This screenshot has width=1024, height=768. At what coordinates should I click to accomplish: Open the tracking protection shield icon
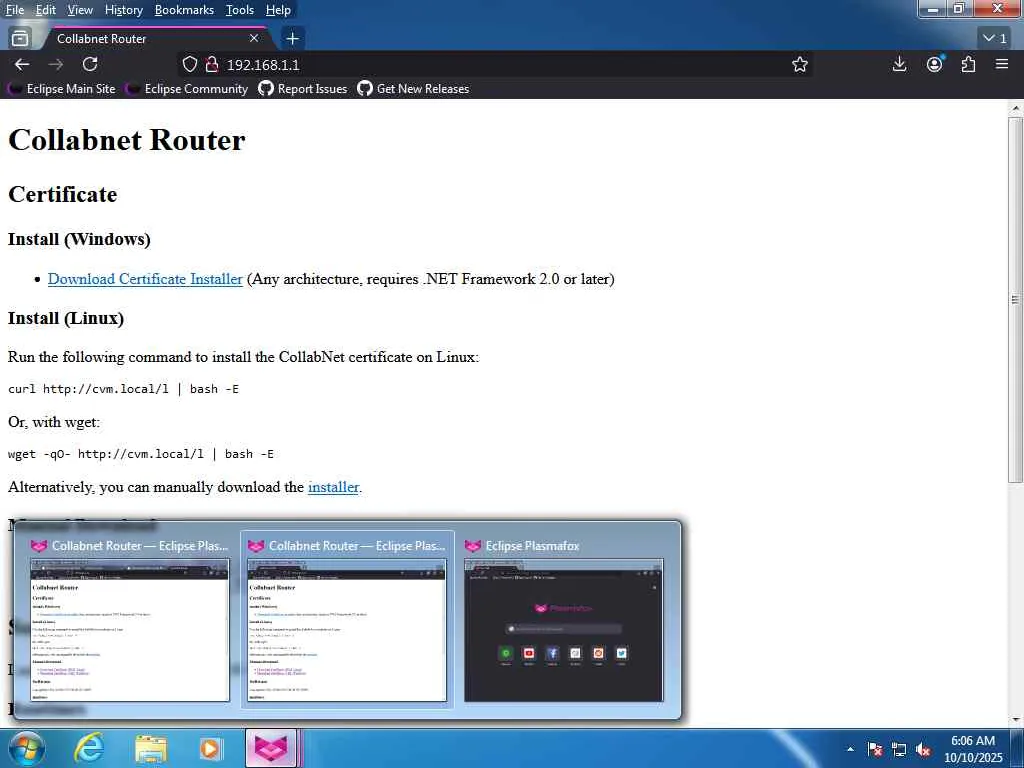(189, 64)
